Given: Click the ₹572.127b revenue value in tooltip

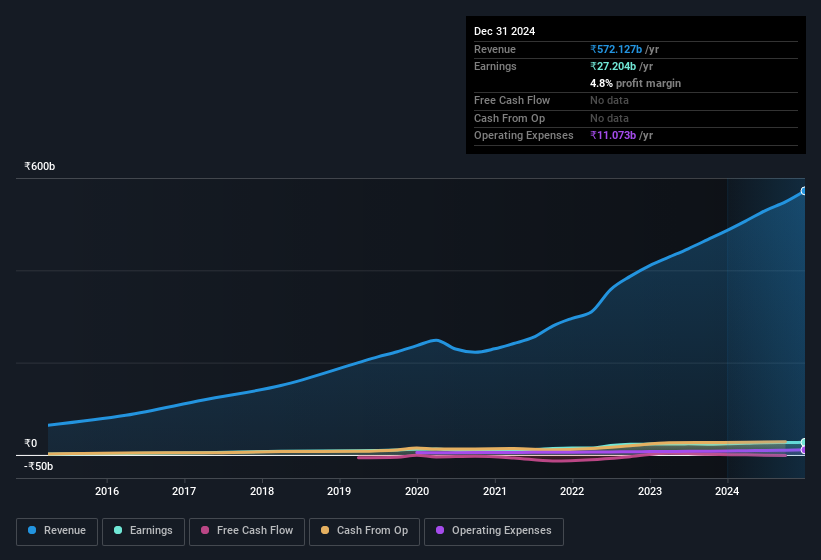Looking at the screenshot, I should click(616, 49).
